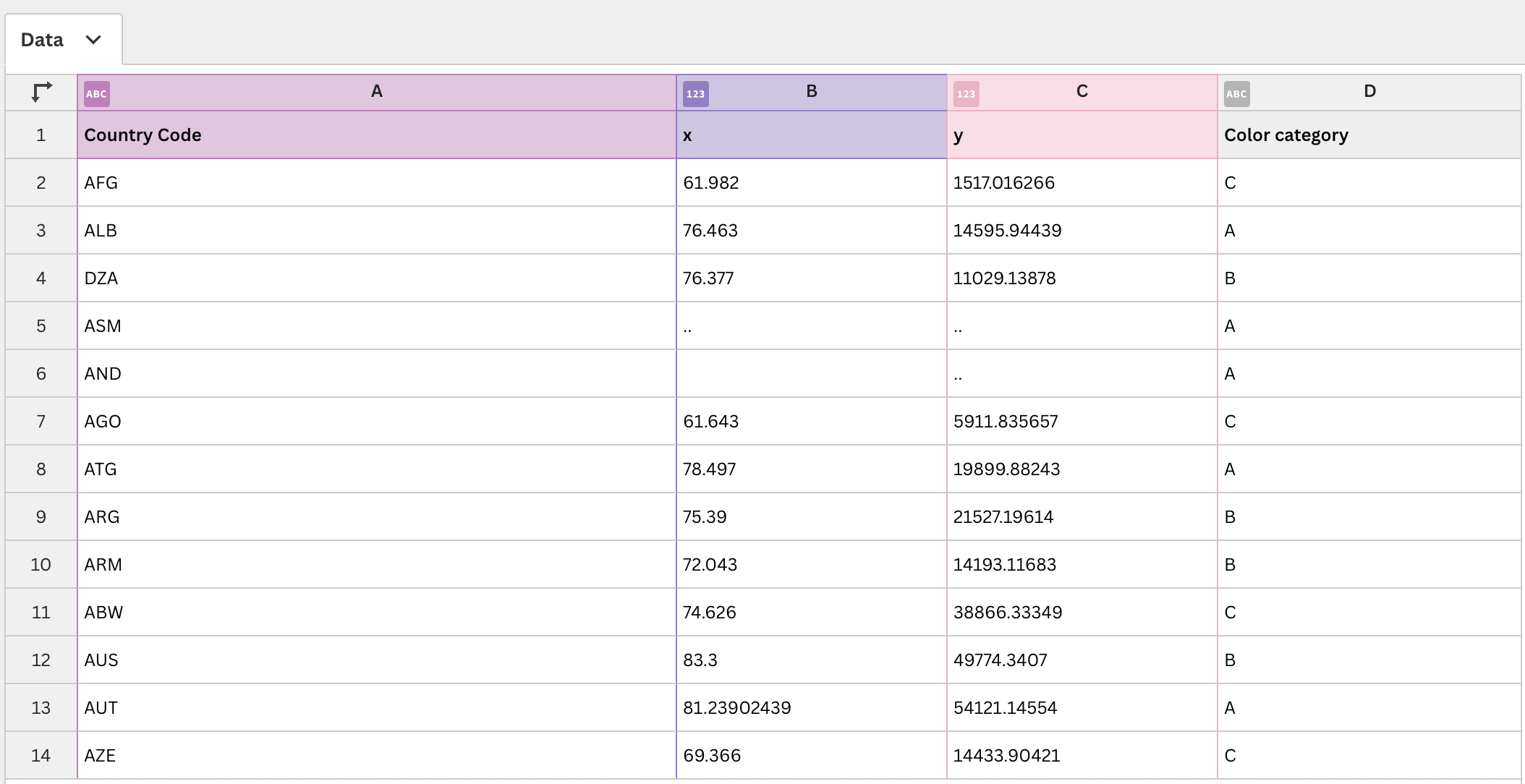Select the Color category header cell
The image size is (1525, 784).
click(x=1369, y=135)
